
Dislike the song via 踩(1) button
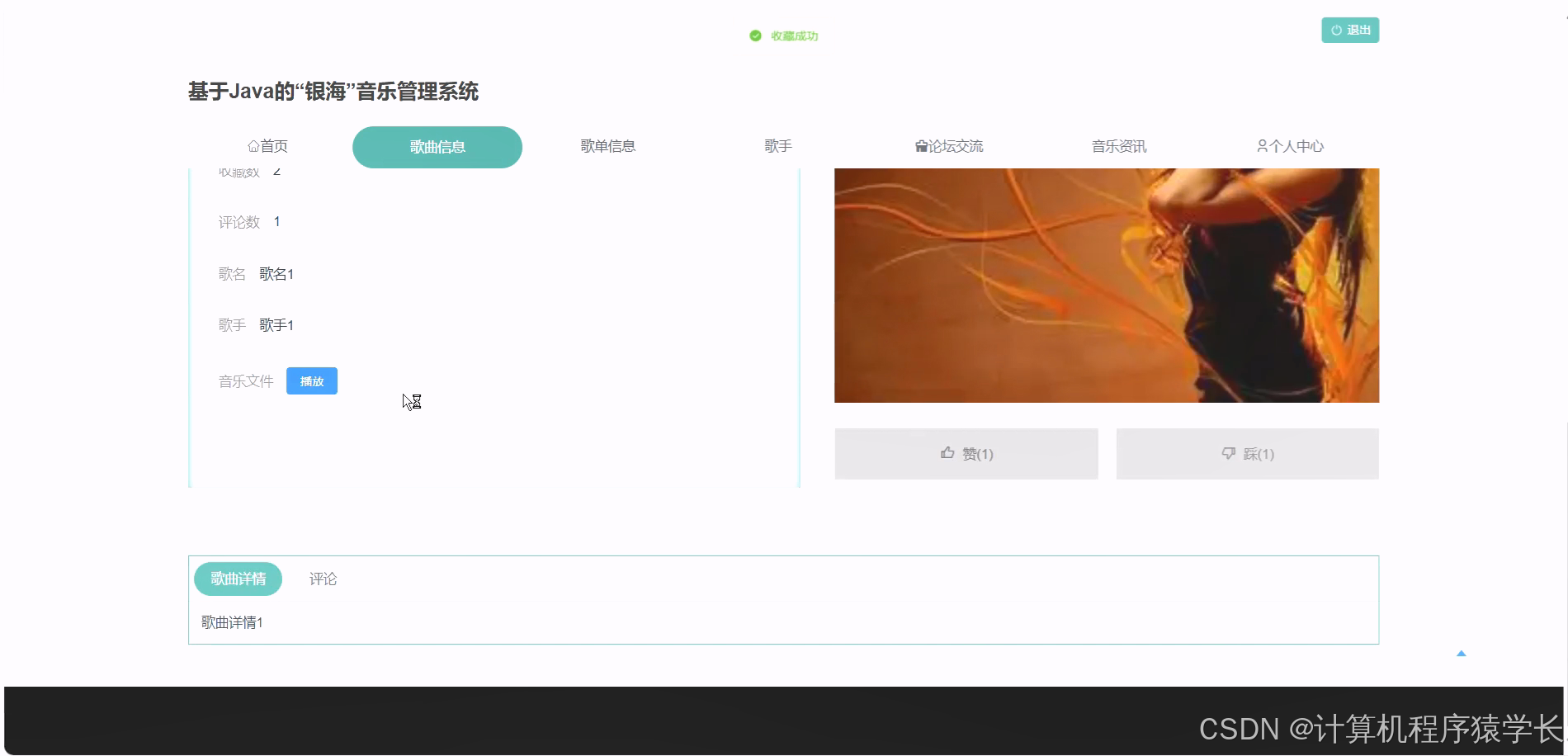(1247, 453)
